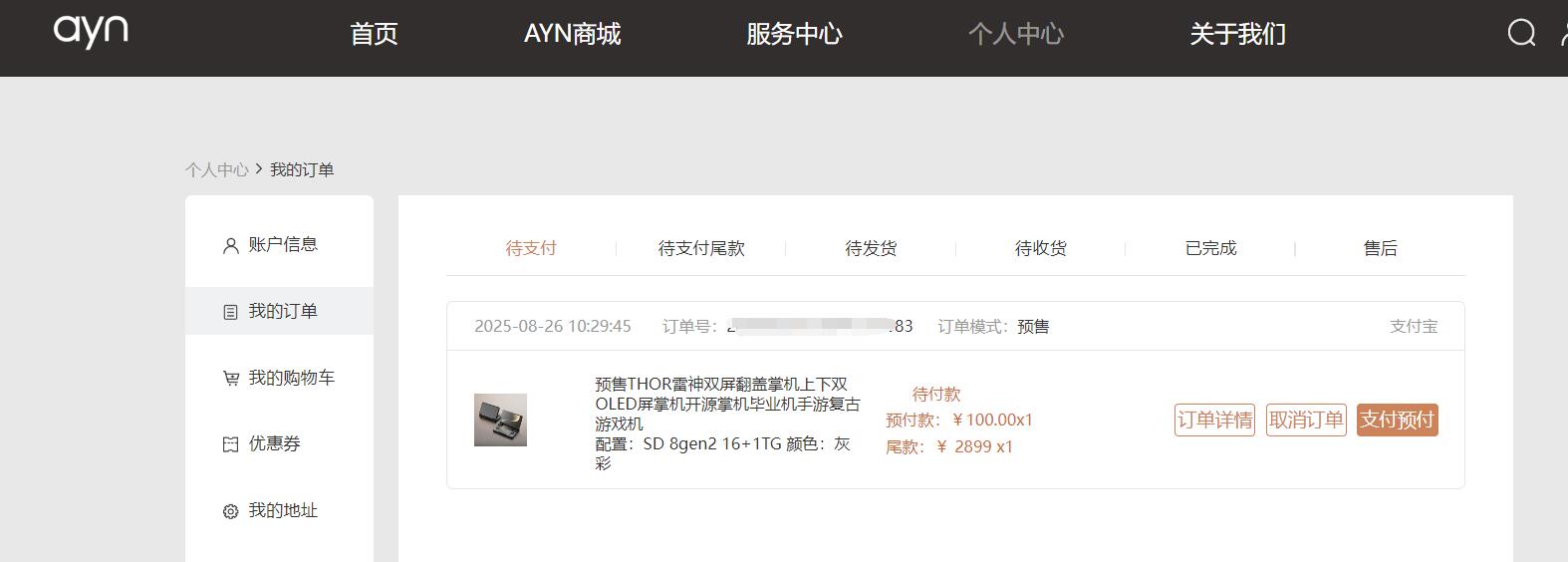
Task: Click the 尾款 ￥2899 x1 amount
Action: (x=949, y=446)
